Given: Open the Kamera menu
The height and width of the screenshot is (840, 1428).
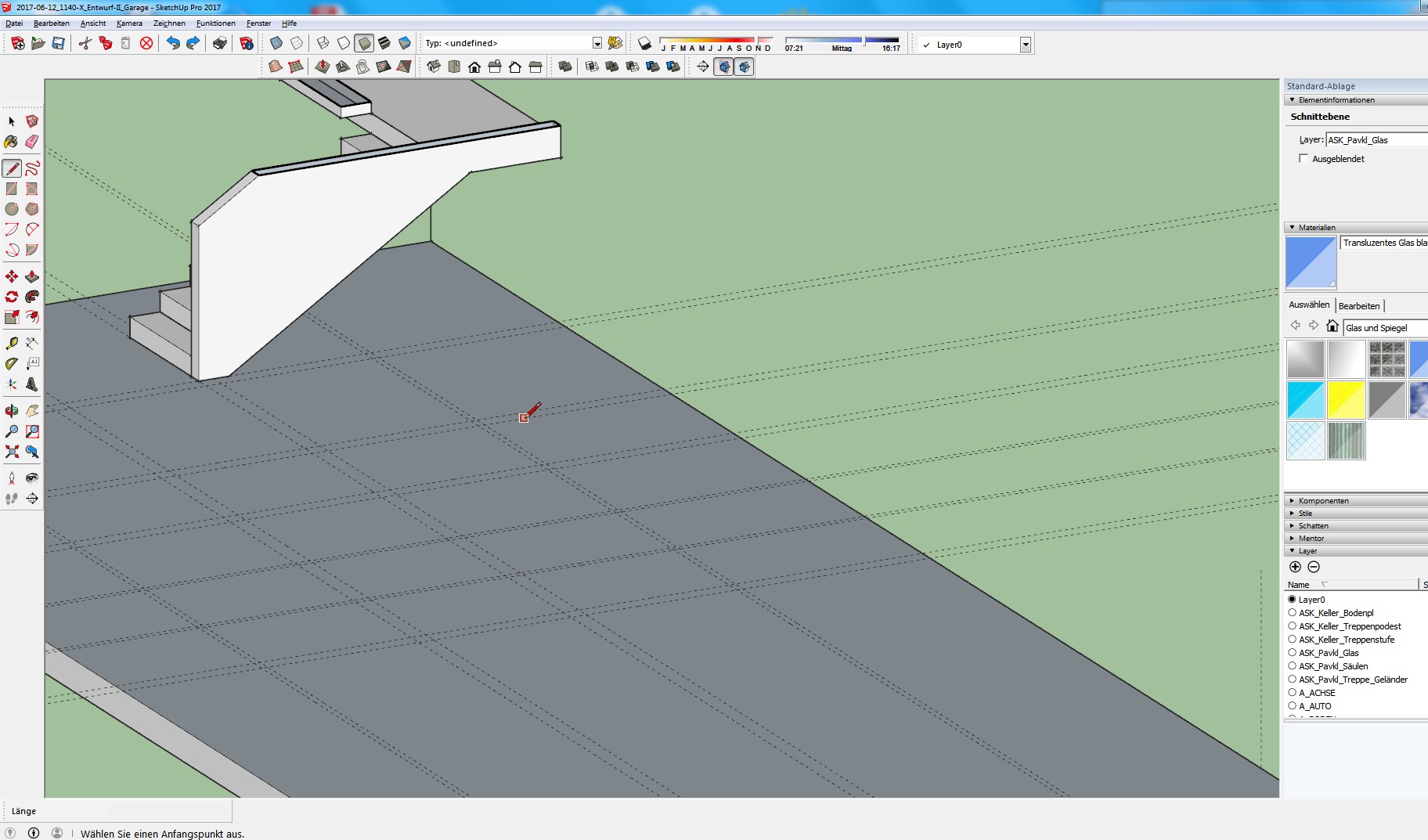Looking at the screenshot, I should coord(129,23).
